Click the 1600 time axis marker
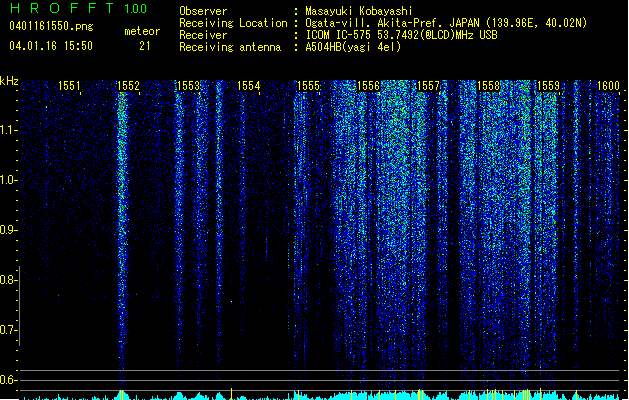 point(608,86)
